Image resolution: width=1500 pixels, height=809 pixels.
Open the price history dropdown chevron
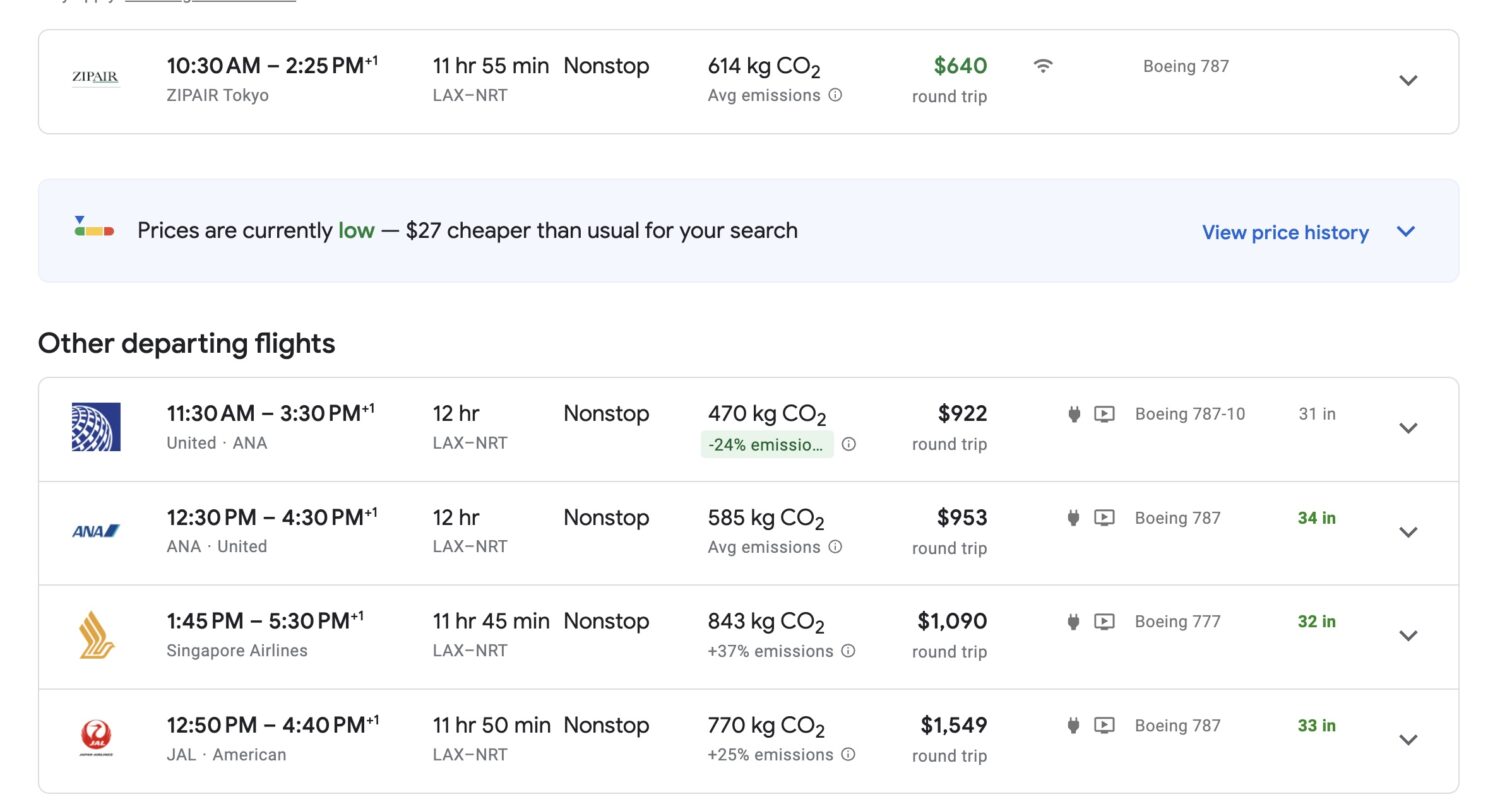click(x=1405, y=231)
